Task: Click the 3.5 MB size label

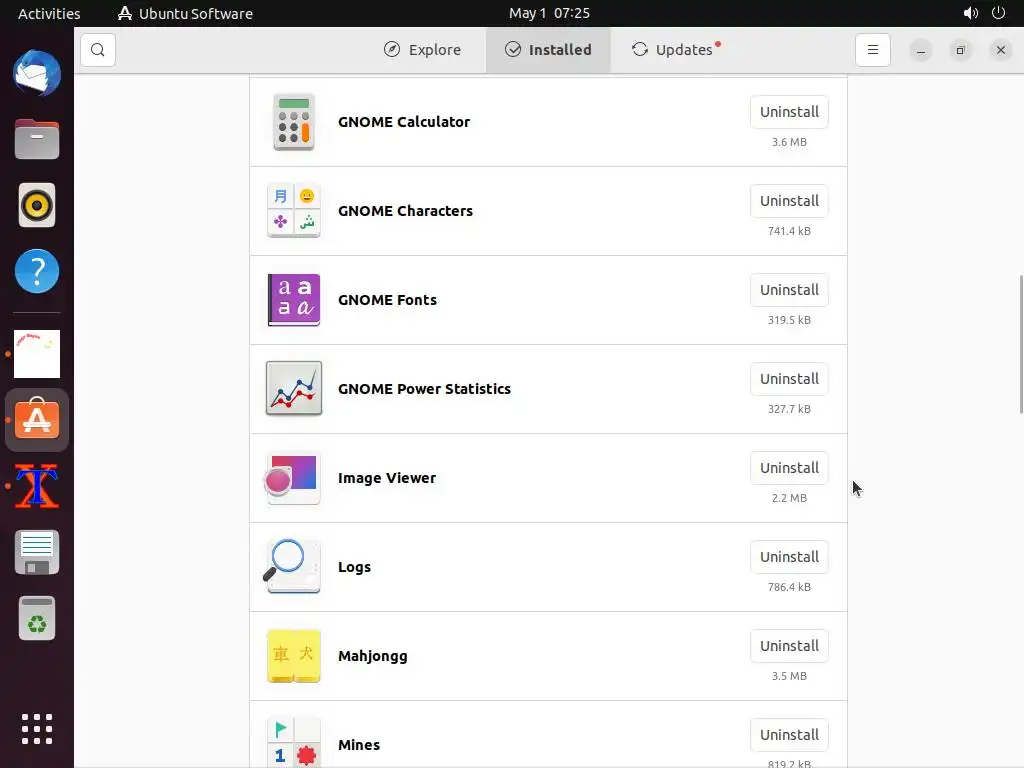Action: tap(789, 676)
